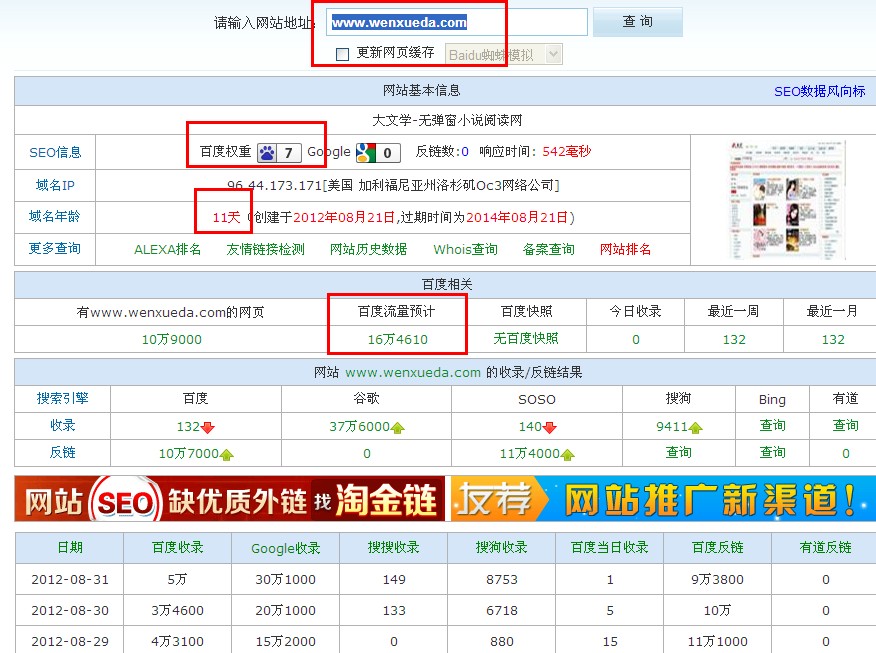Viewport: 876px width, 653px height.
Task: Click the 百度当日收录 column header
Action: (610, 548)
